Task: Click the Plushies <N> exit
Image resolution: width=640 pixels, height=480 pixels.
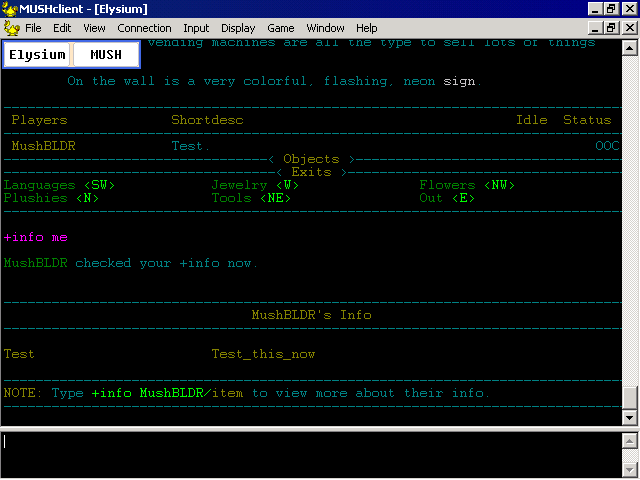Action: pyautogui.click(x=51, y=198)
